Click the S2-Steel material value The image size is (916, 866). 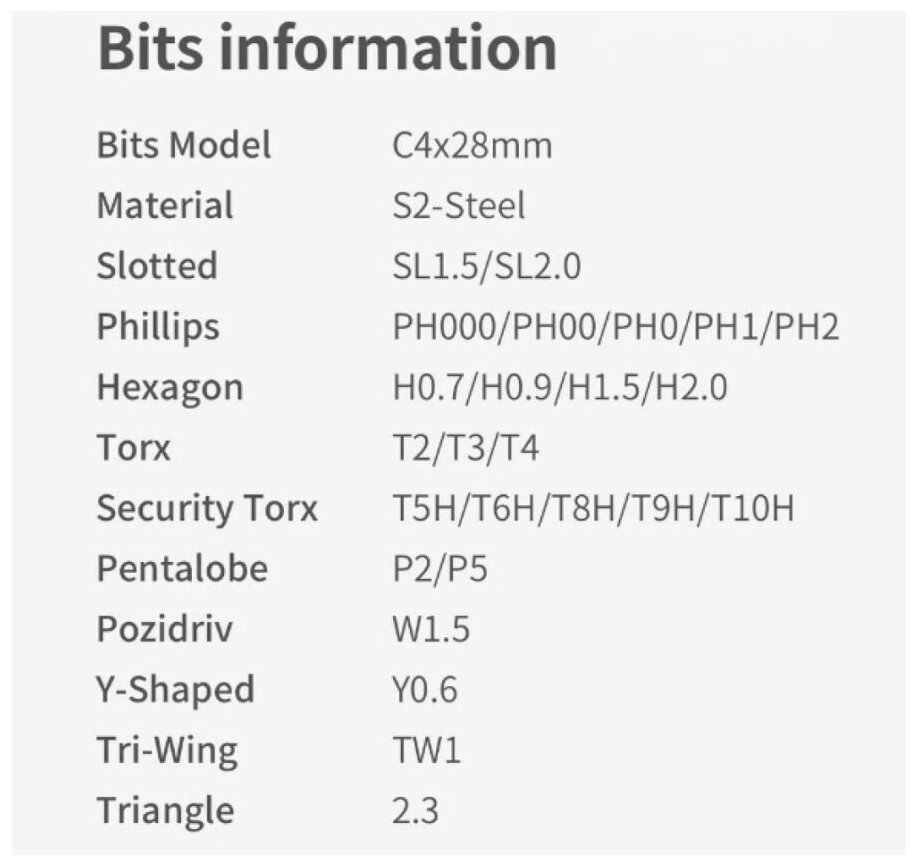click(x=459, y=206)
